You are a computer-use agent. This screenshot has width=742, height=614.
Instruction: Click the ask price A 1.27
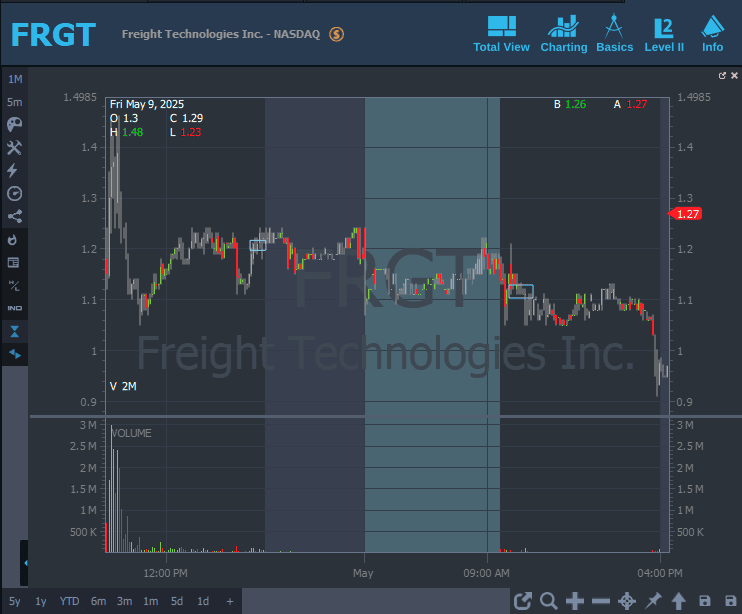click(x=630, y=104)
